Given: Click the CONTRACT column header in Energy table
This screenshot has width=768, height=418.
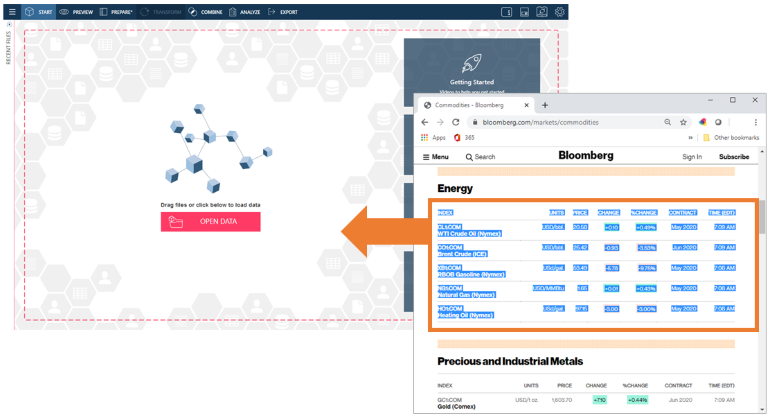Looking at the screenshot, I should tap(683, 213).
